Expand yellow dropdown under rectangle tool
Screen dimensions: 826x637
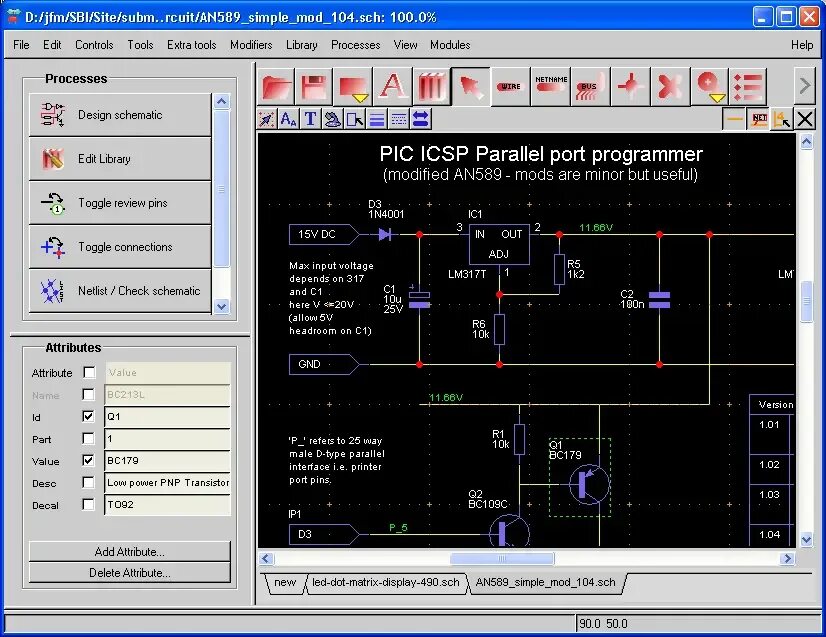[x=360, y=98]
